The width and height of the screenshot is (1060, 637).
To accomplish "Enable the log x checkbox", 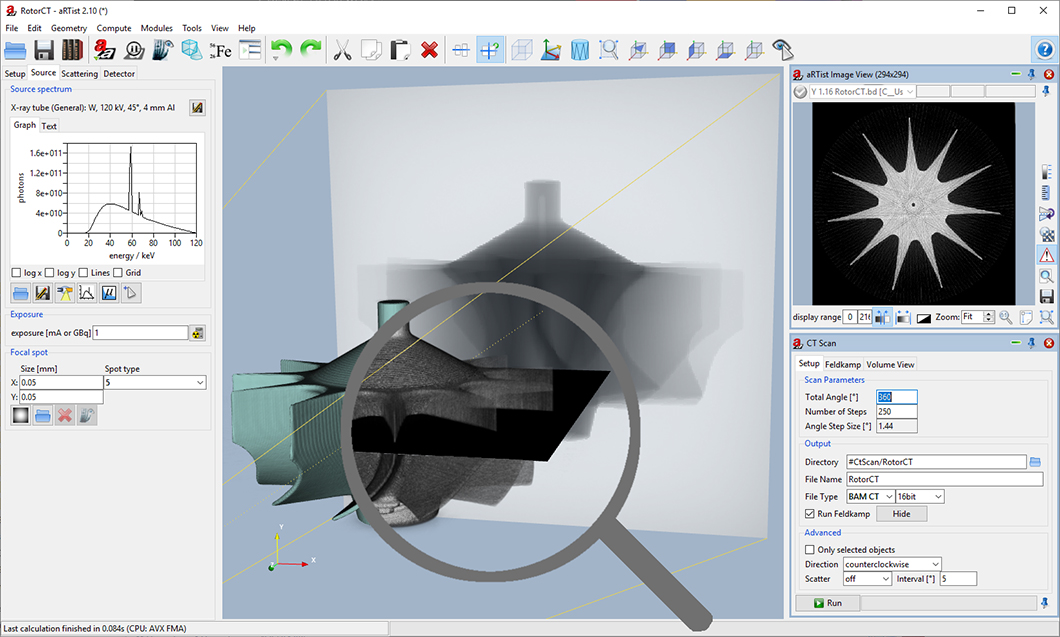I will click(x=16, y=273).
